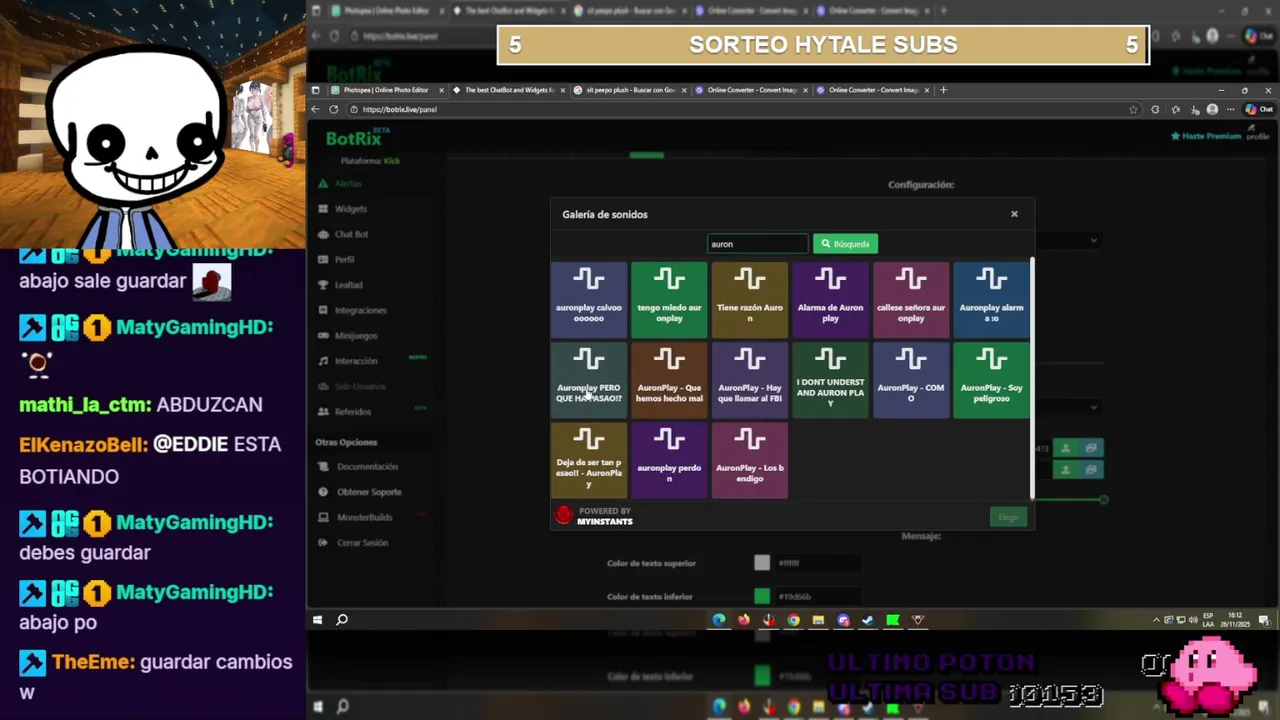Image resolution: width=1280 pixels, height=720 pixels.
Task: Open Alertas in the BotRix sidebar
Action: click(x=340, y=184)
